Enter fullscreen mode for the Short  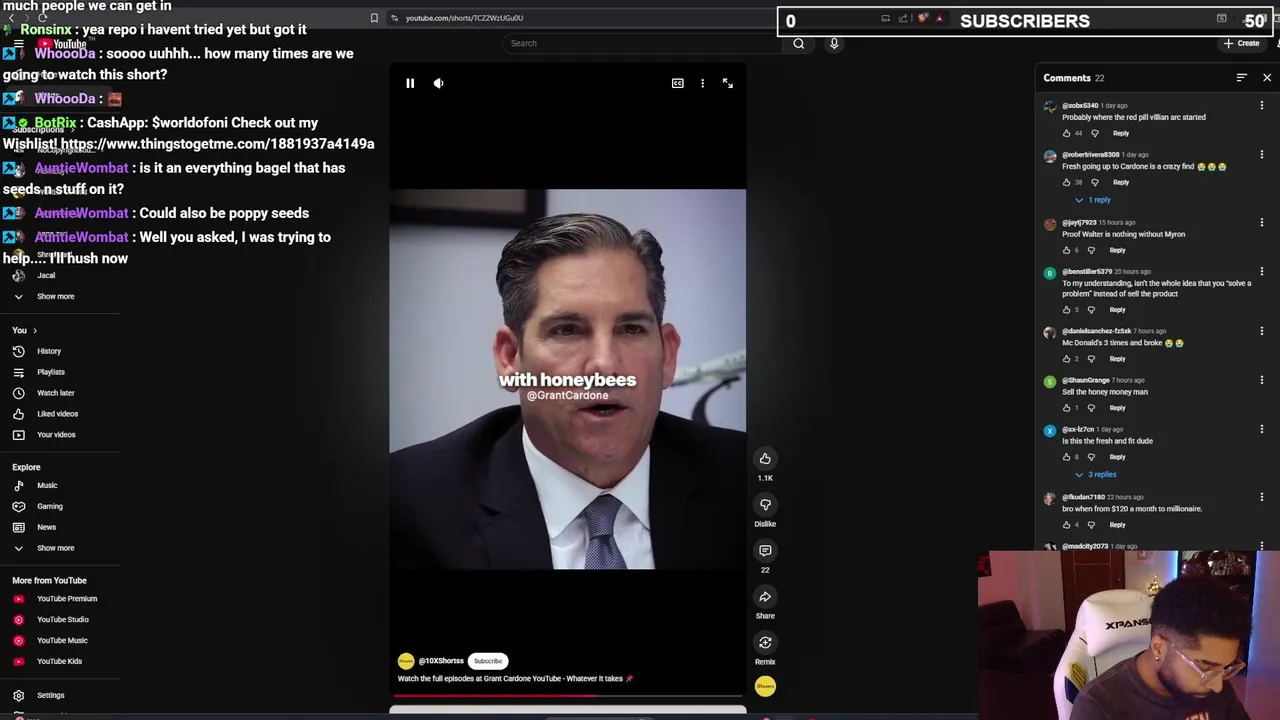point(728,83)
